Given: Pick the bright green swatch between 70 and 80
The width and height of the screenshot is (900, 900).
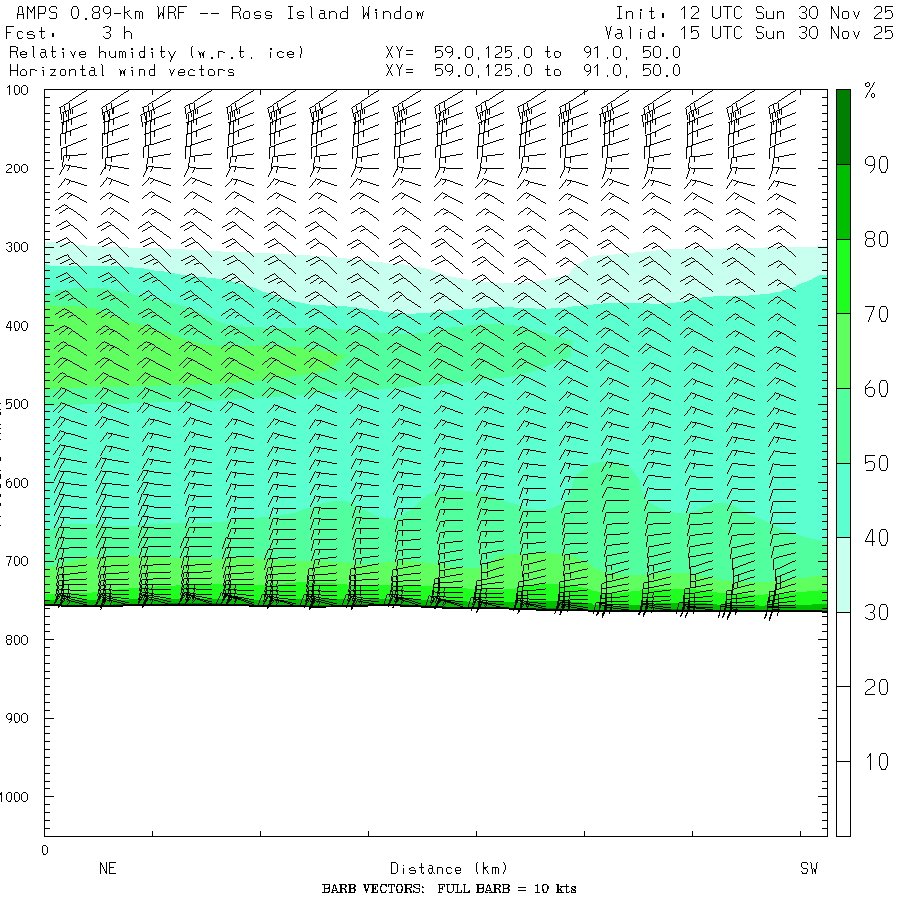Looking at the screenshot, I should pyautogui.click(x=843, y=277).
